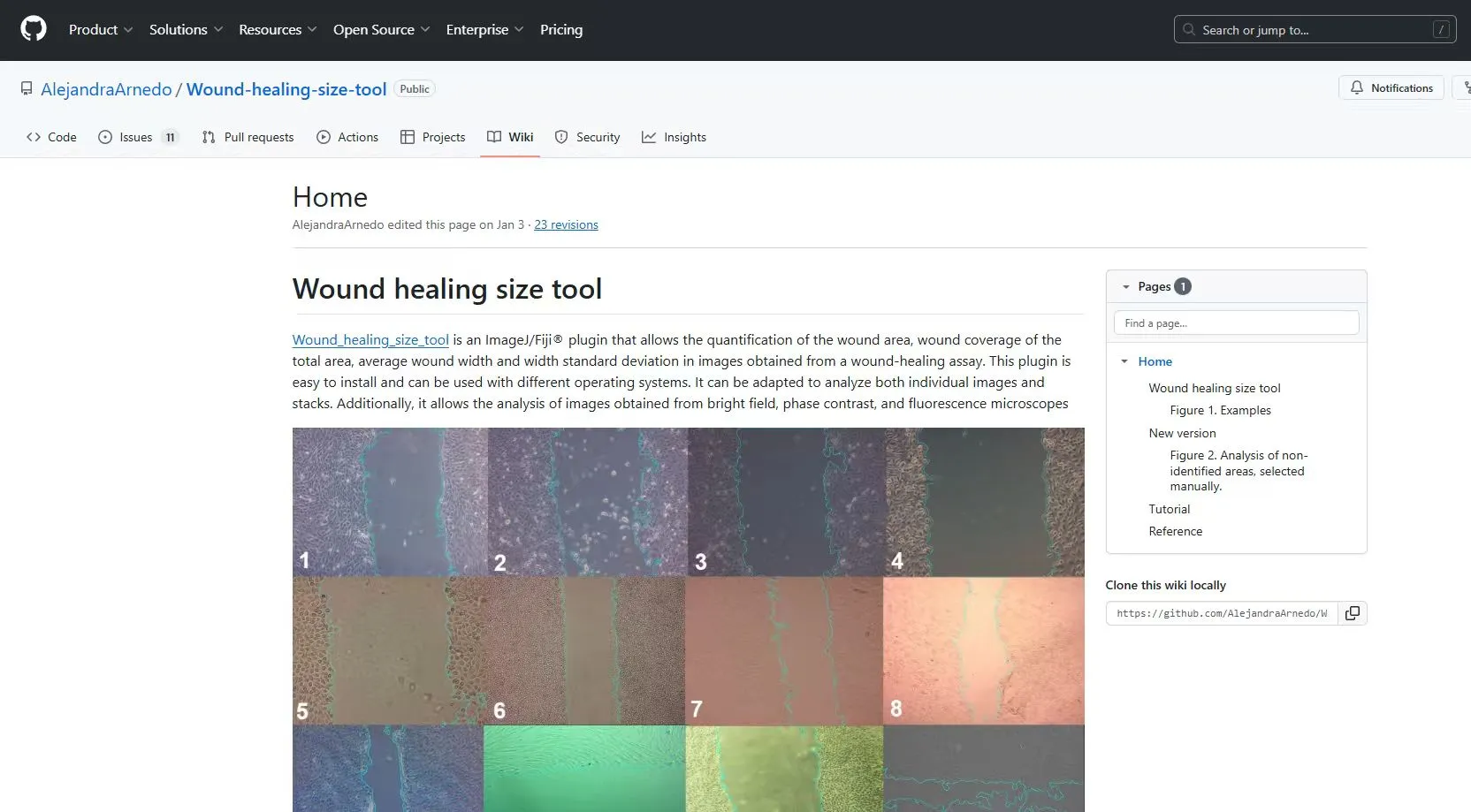
Task: Click the repository book icon
Action: click(x=27, y=88)
